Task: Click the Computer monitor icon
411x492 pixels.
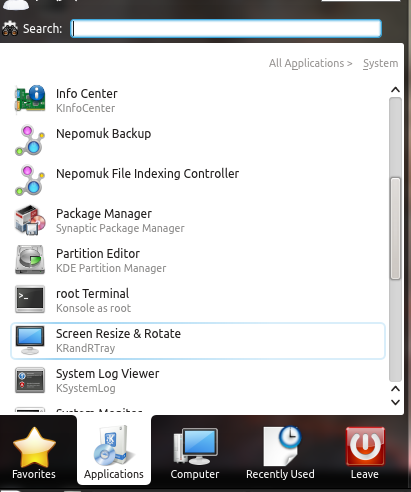Action: click(x=195, y=447)
